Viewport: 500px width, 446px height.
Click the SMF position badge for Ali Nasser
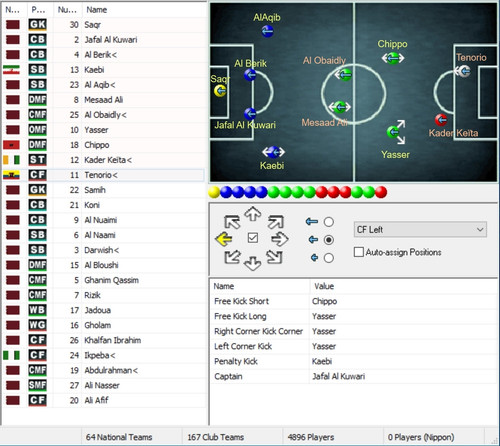coord(37,385)
